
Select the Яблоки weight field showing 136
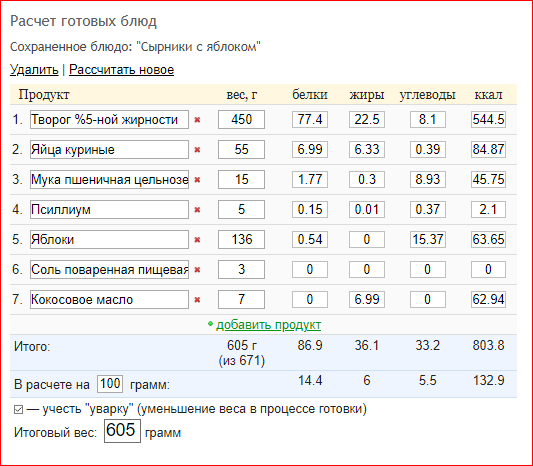coord(241,240)
